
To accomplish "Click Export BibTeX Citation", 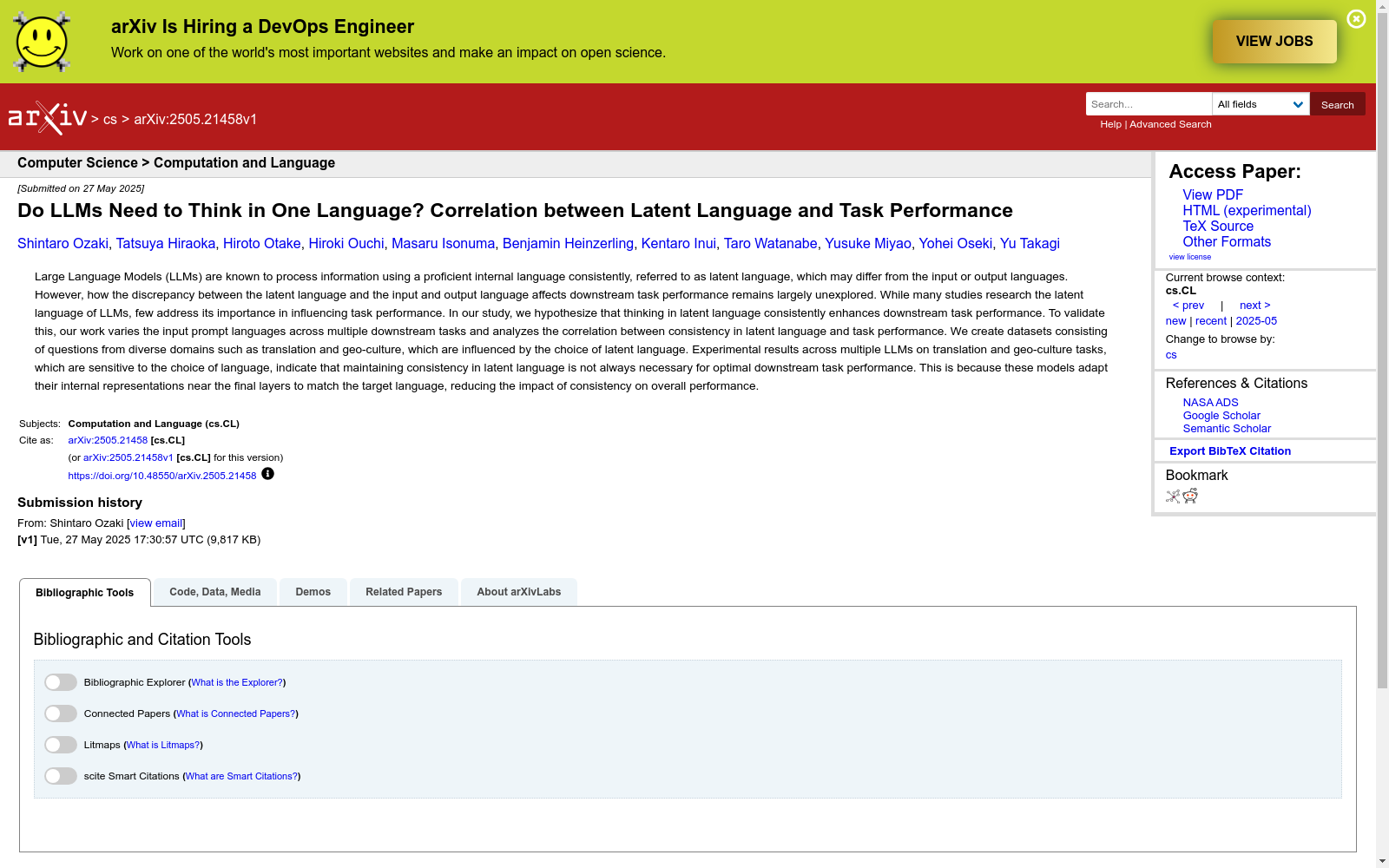I will pyautogui.click(x=1230, y=451).
